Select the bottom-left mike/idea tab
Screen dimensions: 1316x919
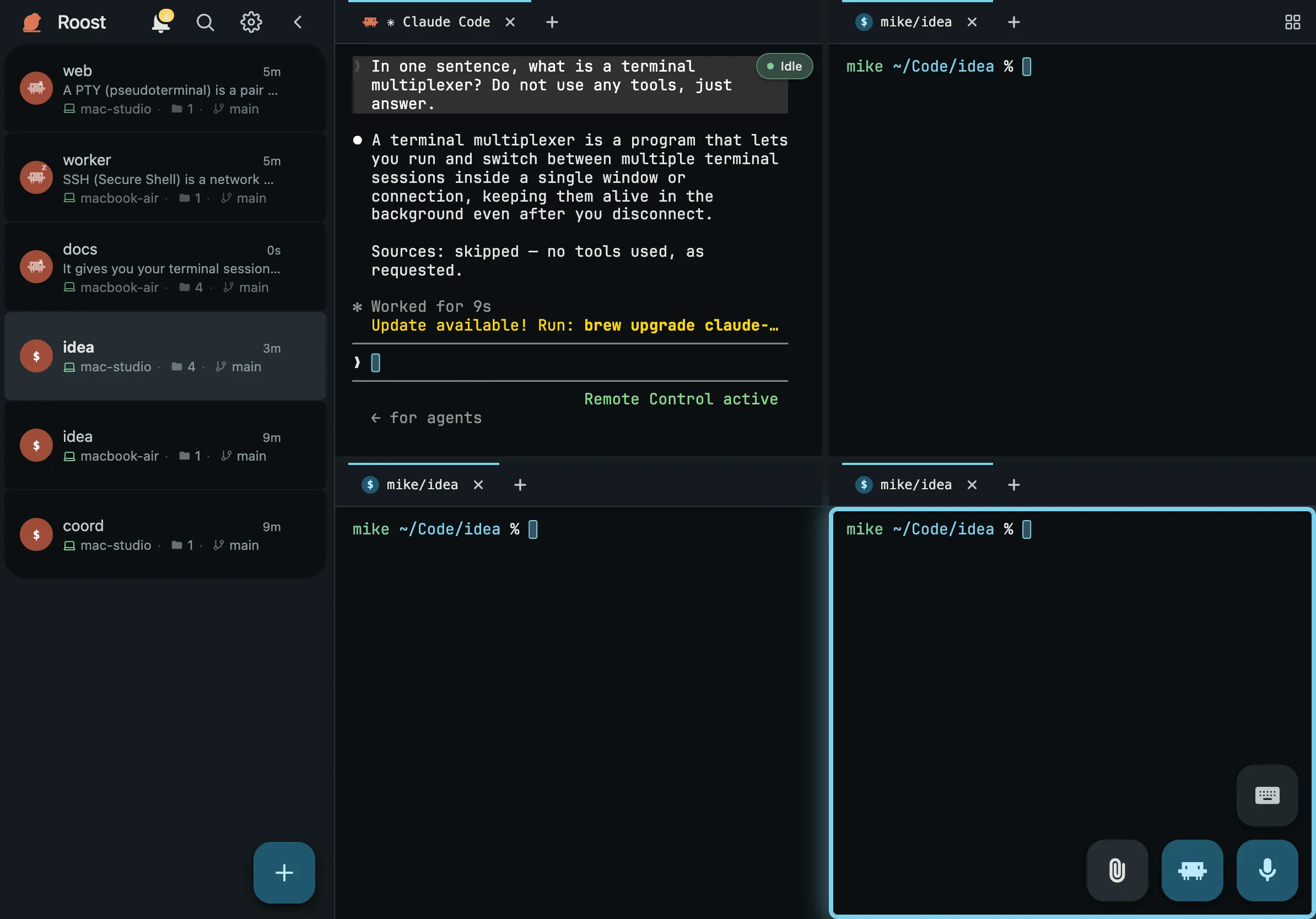point(423,485)
